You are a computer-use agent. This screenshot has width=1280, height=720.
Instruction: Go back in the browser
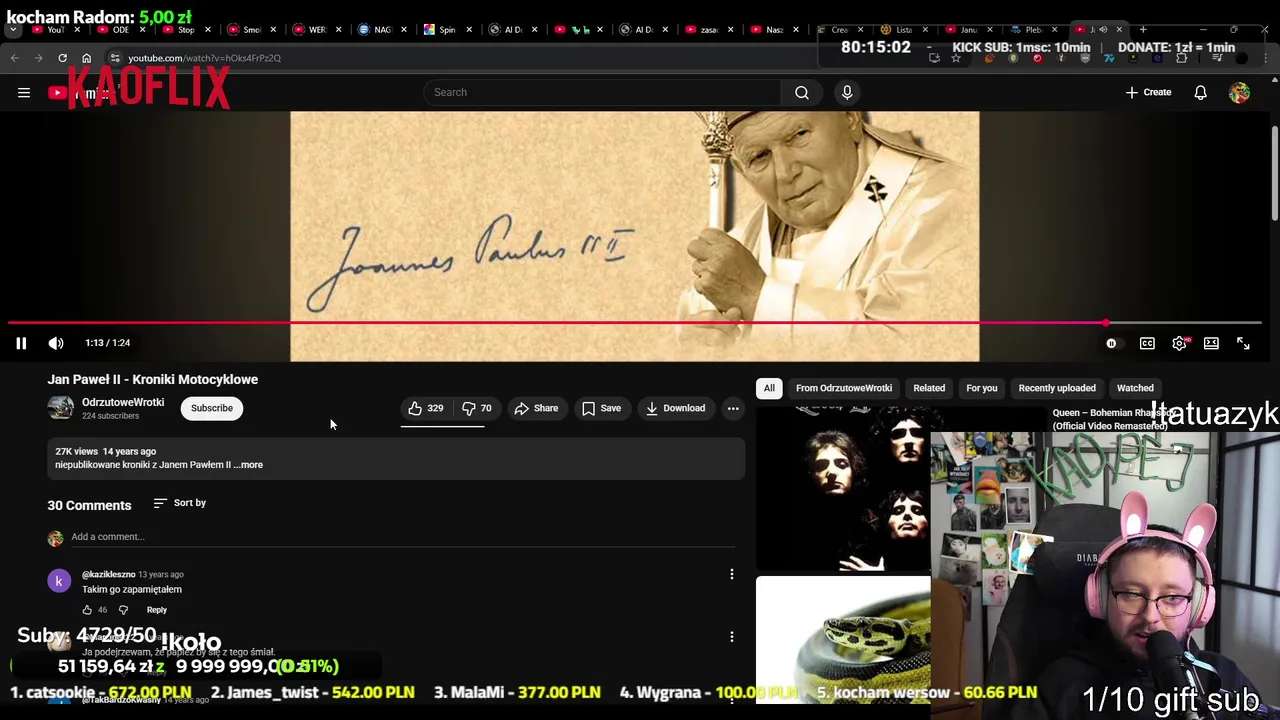pyautogui.click(x=15, y=58)
